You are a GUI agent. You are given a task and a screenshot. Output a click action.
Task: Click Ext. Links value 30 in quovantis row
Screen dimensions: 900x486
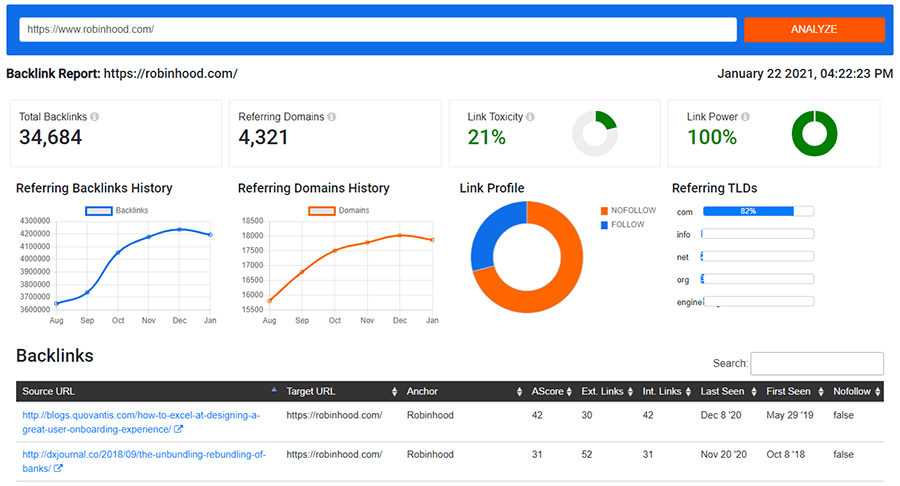click(587, 415)
